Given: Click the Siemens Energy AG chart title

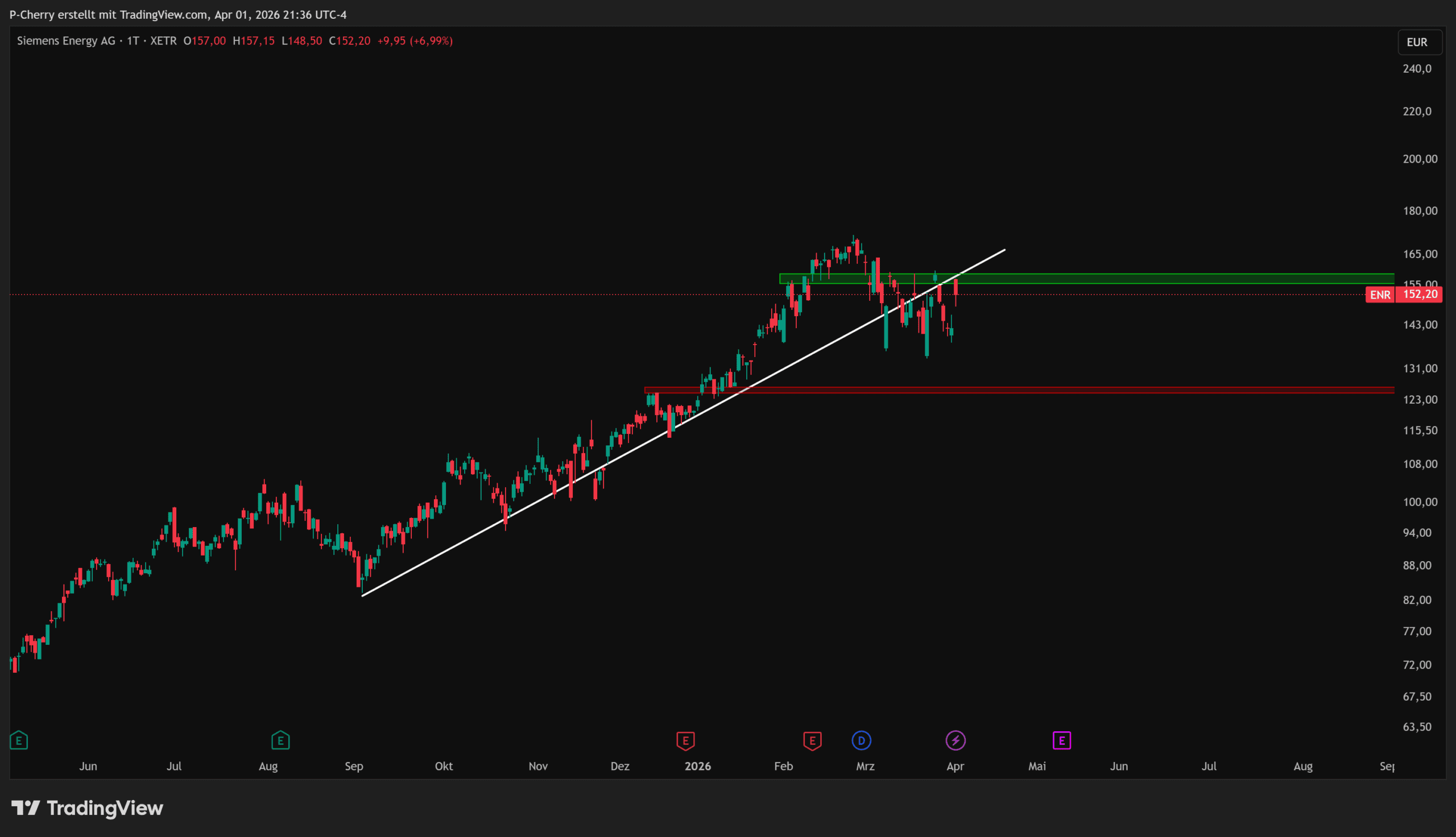Looking at the screenshot, I should (66, 41).
